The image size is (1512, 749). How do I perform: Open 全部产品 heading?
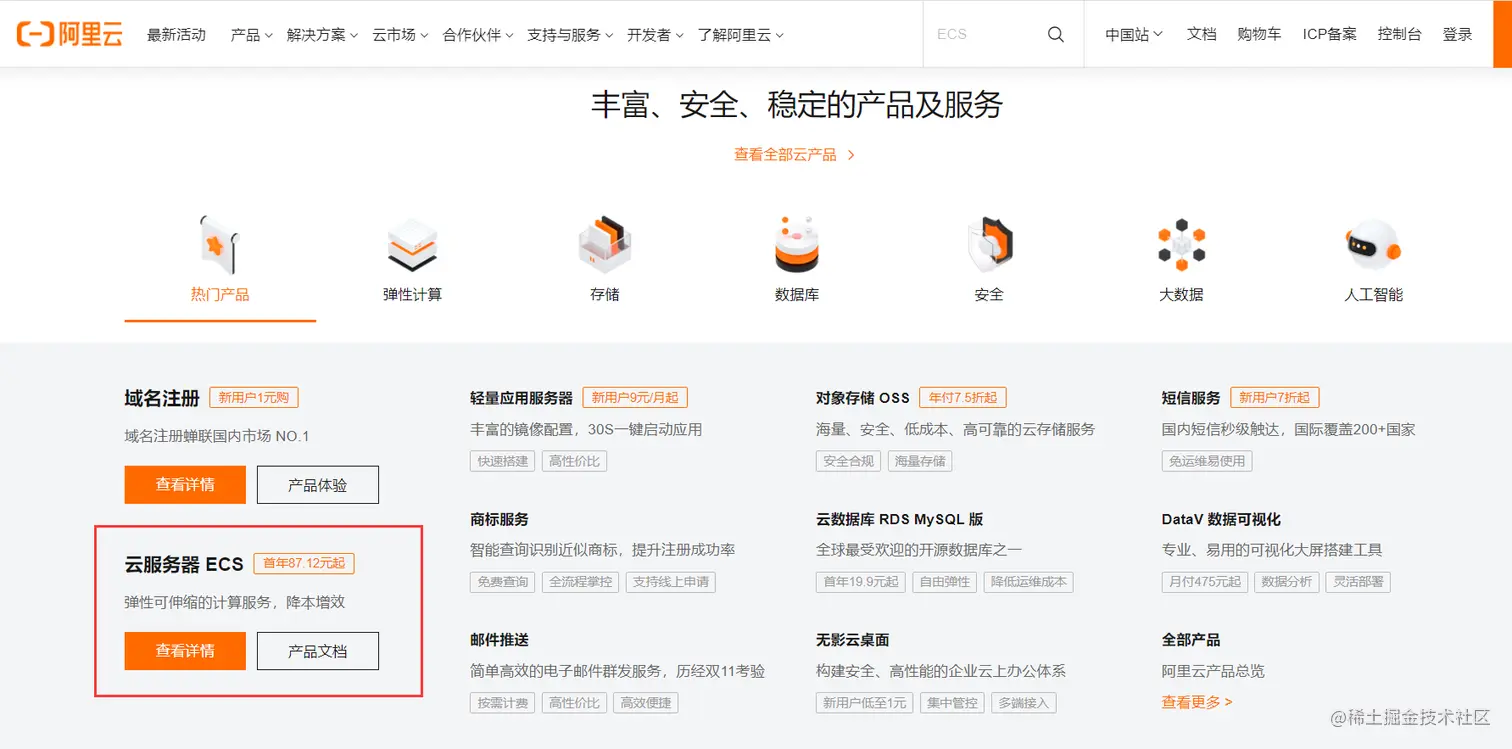click(x=1191, y=640)
